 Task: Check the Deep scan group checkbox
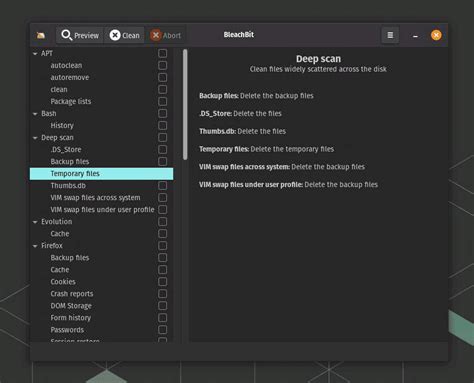tap(162, 137)
